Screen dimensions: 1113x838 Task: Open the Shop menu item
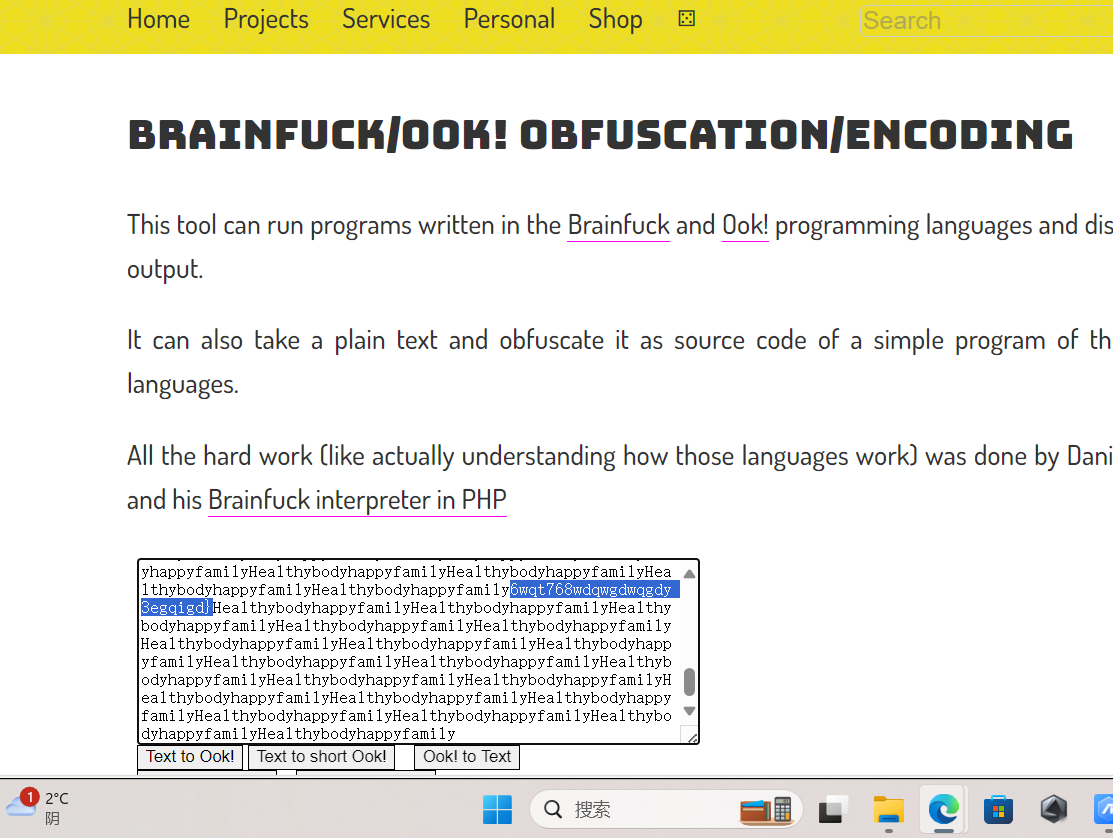(x=615, y=19)
